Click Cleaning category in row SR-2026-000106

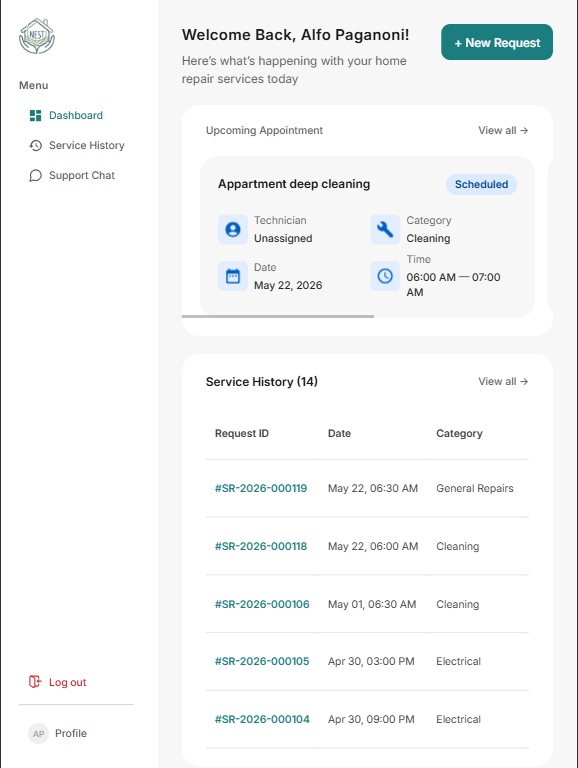pos(458,604)
